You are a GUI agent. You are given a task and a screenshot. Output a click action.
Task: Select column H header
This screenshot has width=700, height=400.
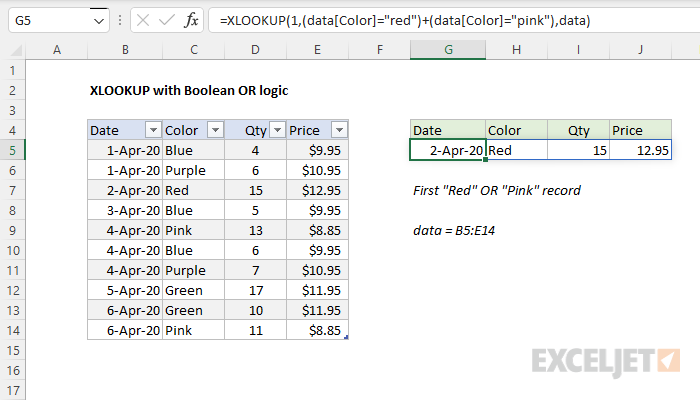click(x=516, y=50)
